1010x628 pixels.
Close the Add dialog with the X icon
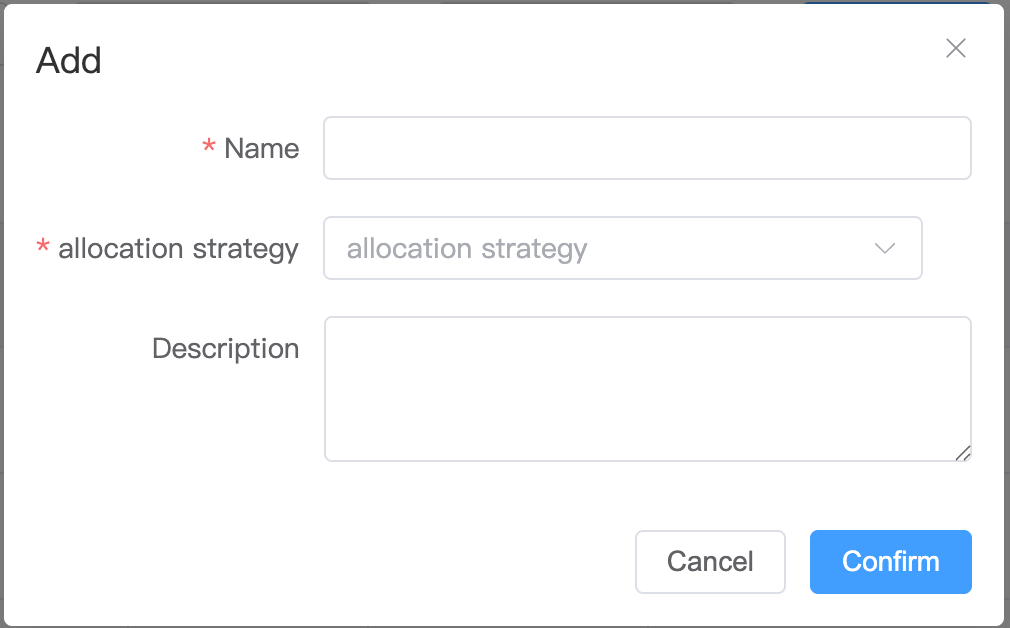coord(955,48)
